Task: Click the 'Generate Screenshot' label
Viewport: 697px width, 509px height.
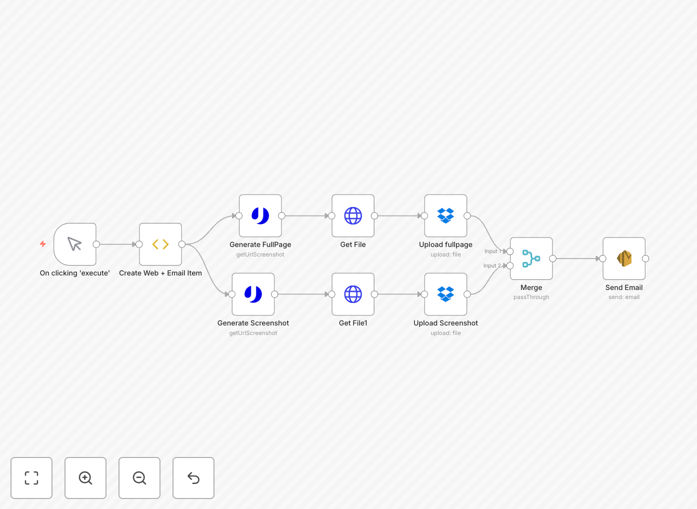Action: (x=253, y=323)
